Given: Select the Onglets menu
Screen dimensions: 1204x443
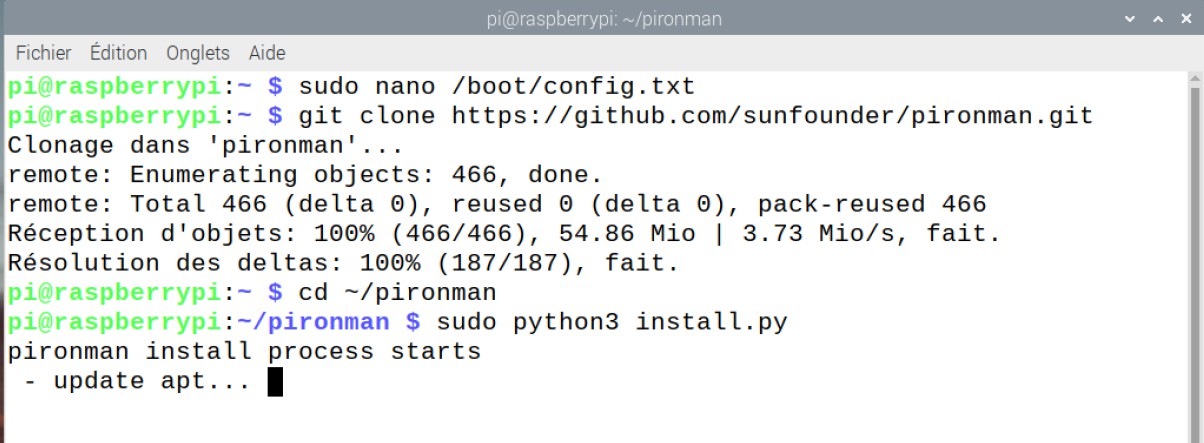Looking at the screenshot, I should [198, 53].
